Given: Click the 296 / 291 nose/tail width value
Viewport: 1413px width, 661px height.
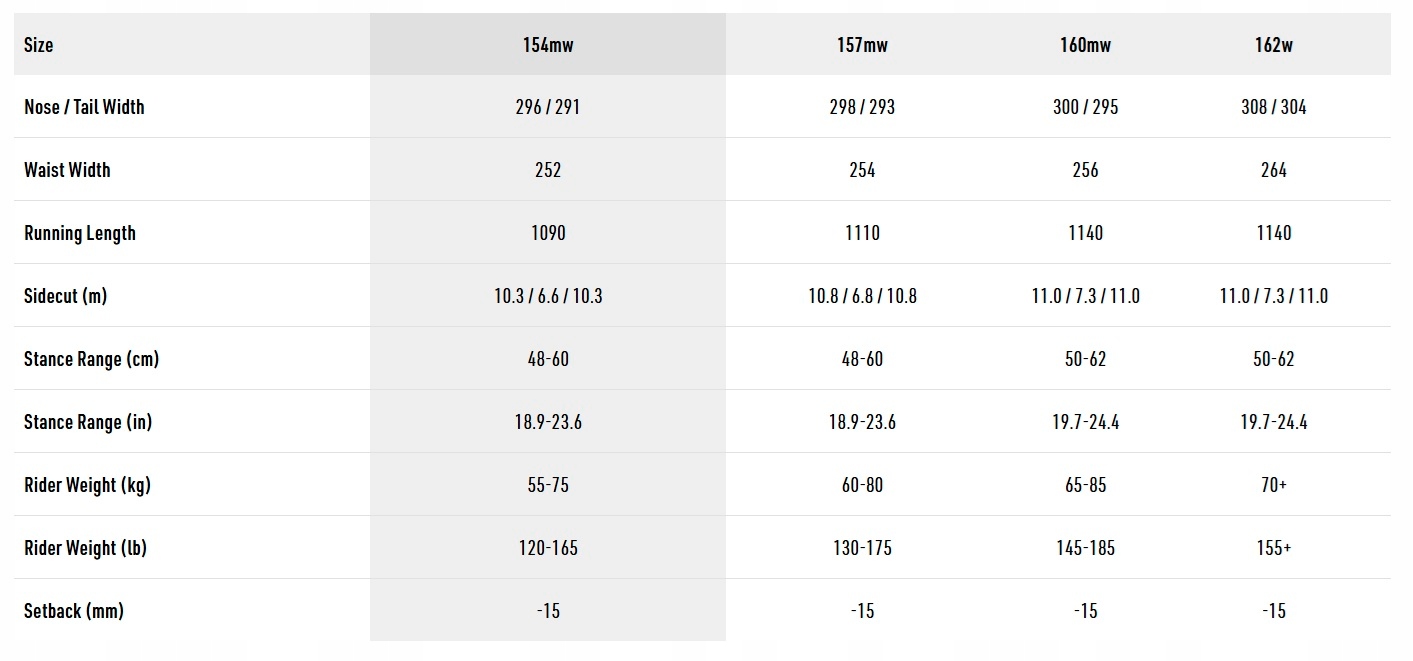Looking at the screenshot, I should [548, 107].
